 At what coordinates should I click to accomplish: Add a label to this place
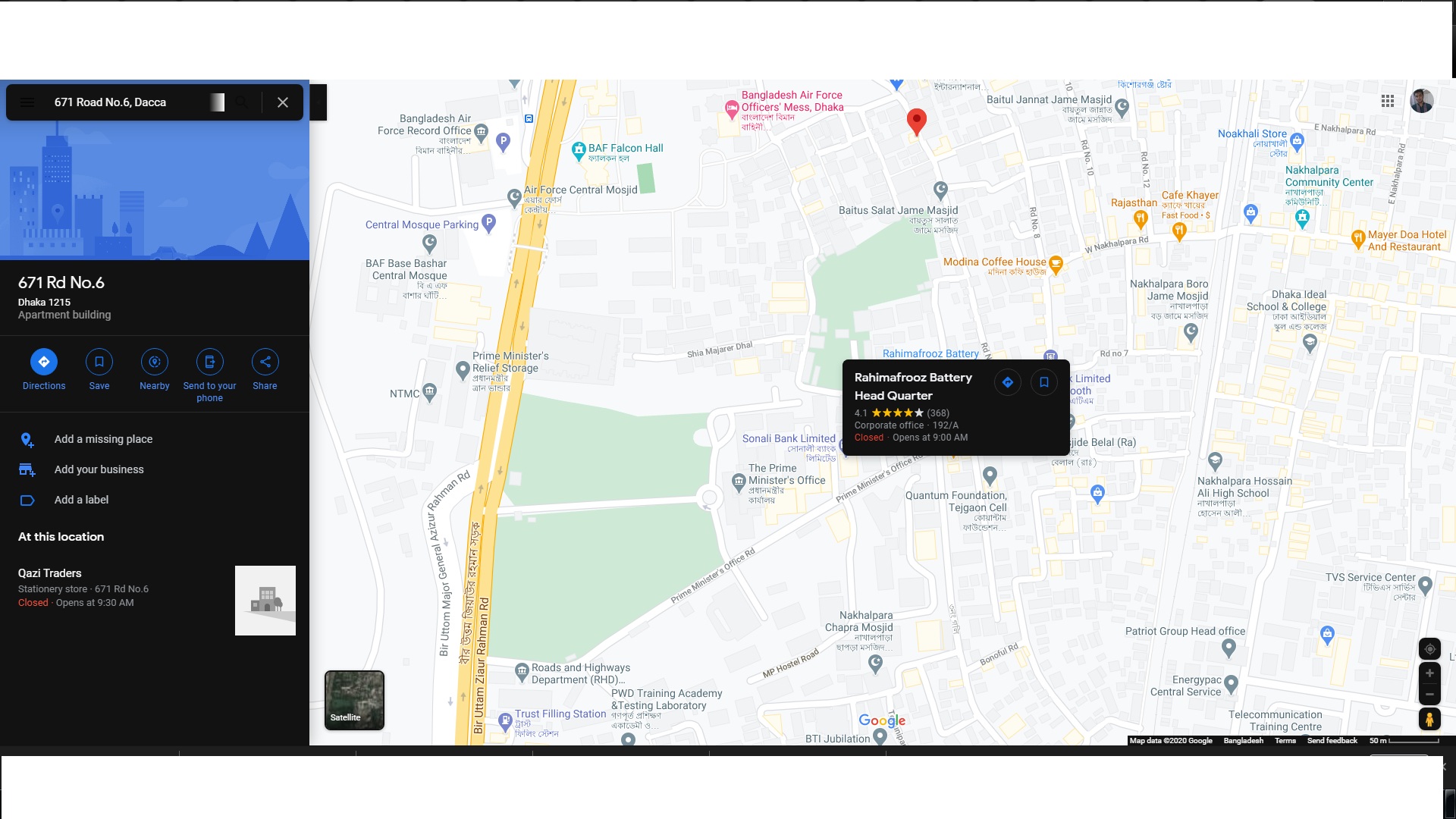155,500
